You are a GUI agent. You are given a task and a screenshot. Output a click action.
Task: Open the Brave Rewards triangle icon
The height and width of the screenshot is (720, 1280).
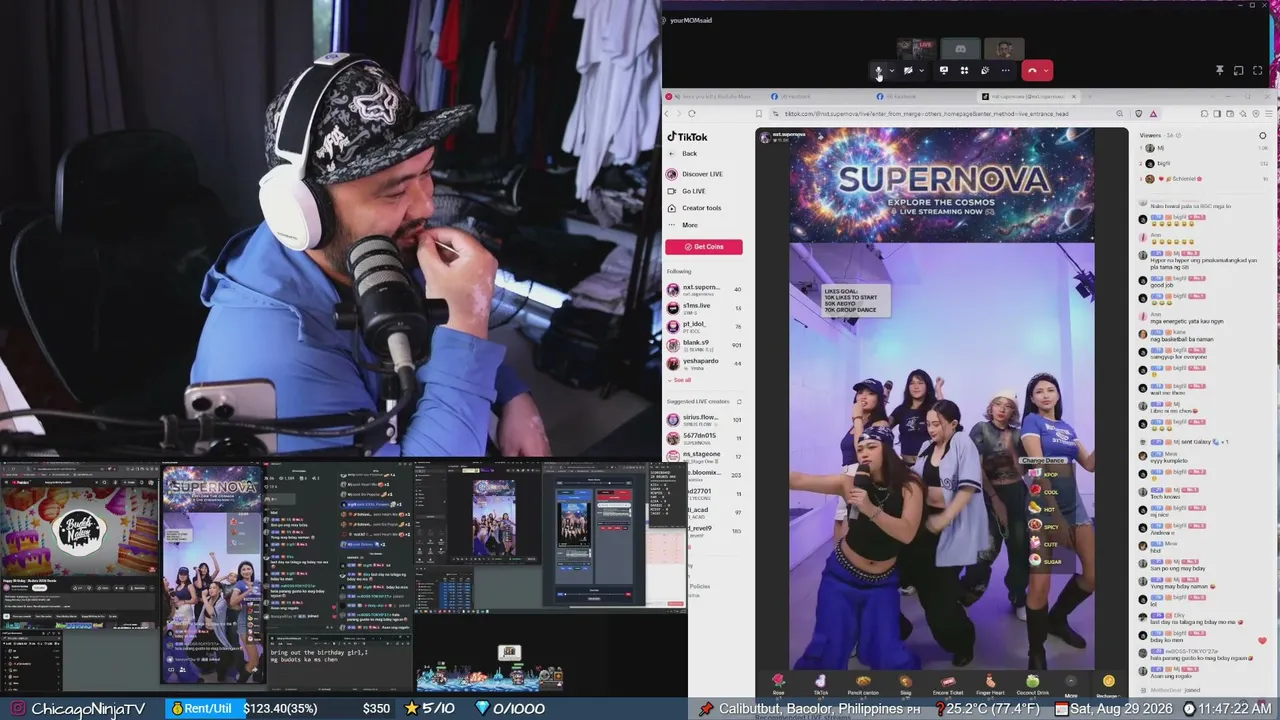coord(1153,114)
